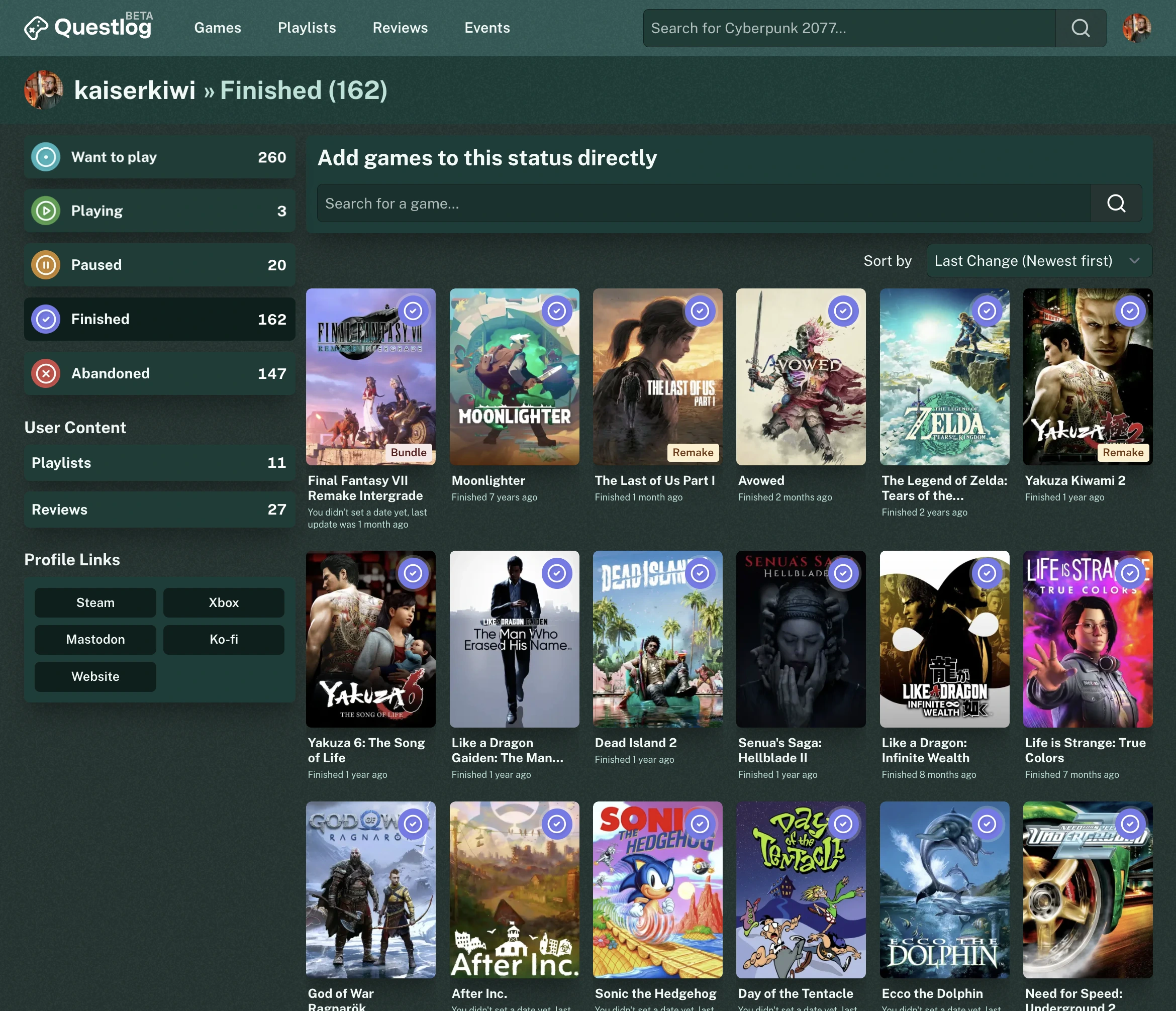Toggle finished badge on Dead Island 2 cover
The height and width of the screenshot is (1011, 1176).
pyautogui.click(x=700, y=573)
